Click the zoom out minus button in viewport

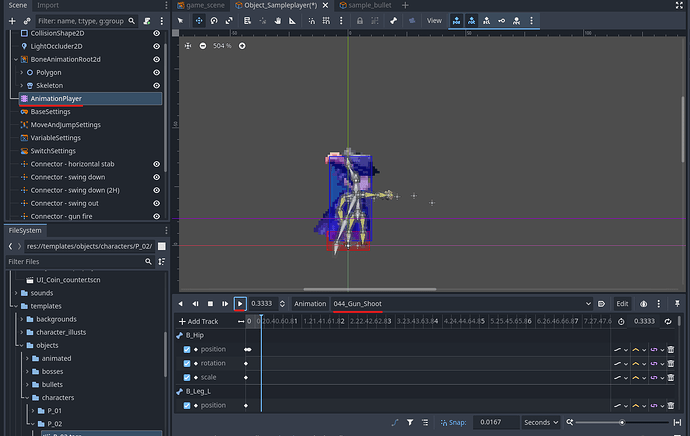pyautogui.click(x=203, y=45)
